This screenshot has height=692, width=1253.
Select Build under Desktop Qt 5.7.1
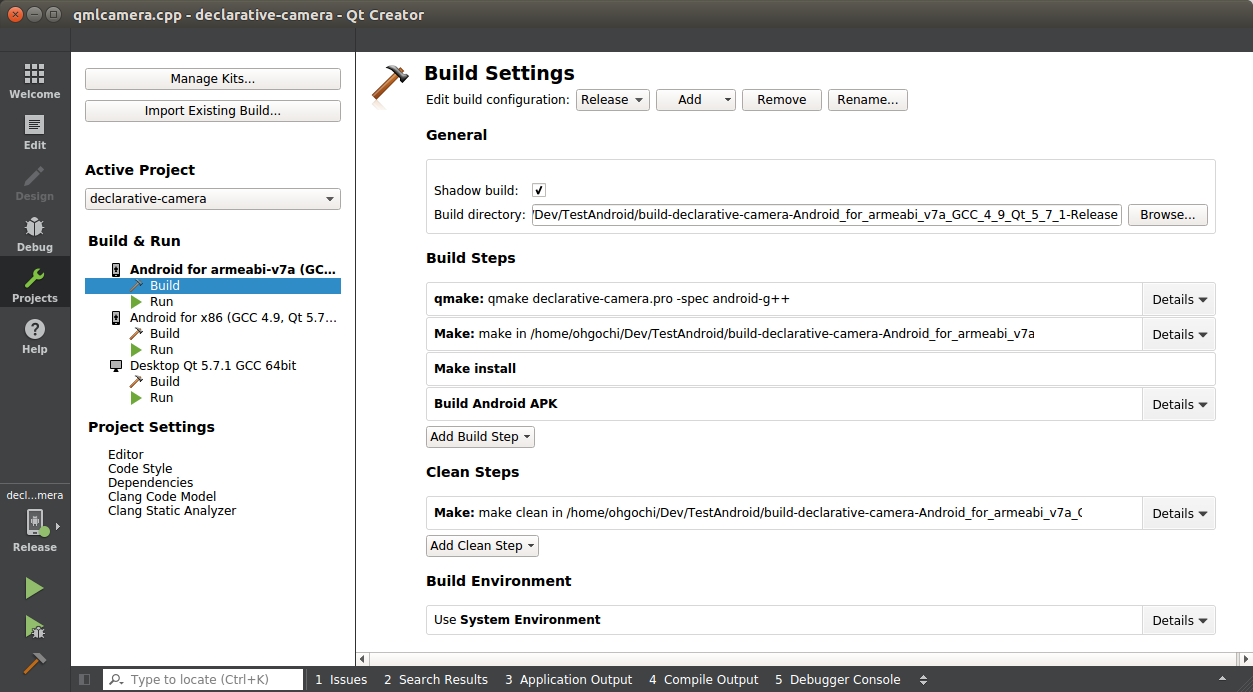pyautogui.click(x=164, y=382)
